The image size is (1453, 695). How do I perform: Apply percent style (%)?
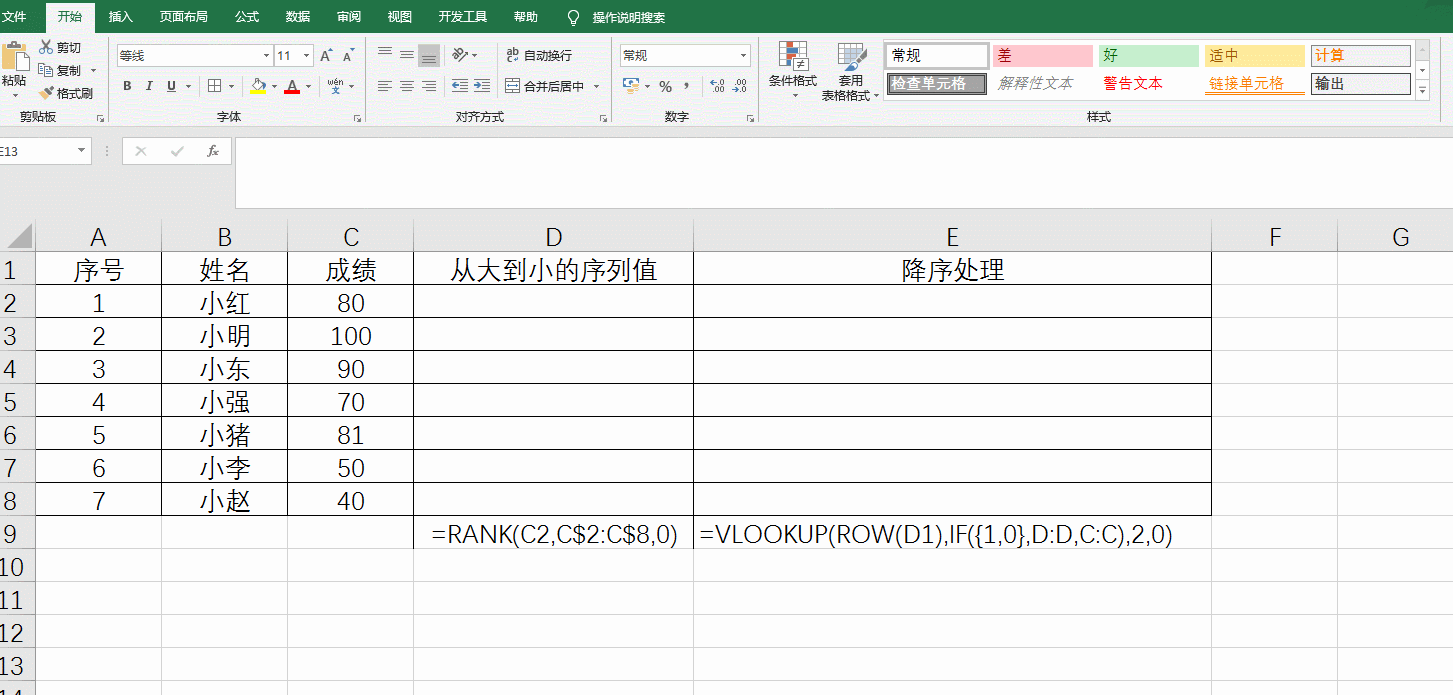coord(665,87)
